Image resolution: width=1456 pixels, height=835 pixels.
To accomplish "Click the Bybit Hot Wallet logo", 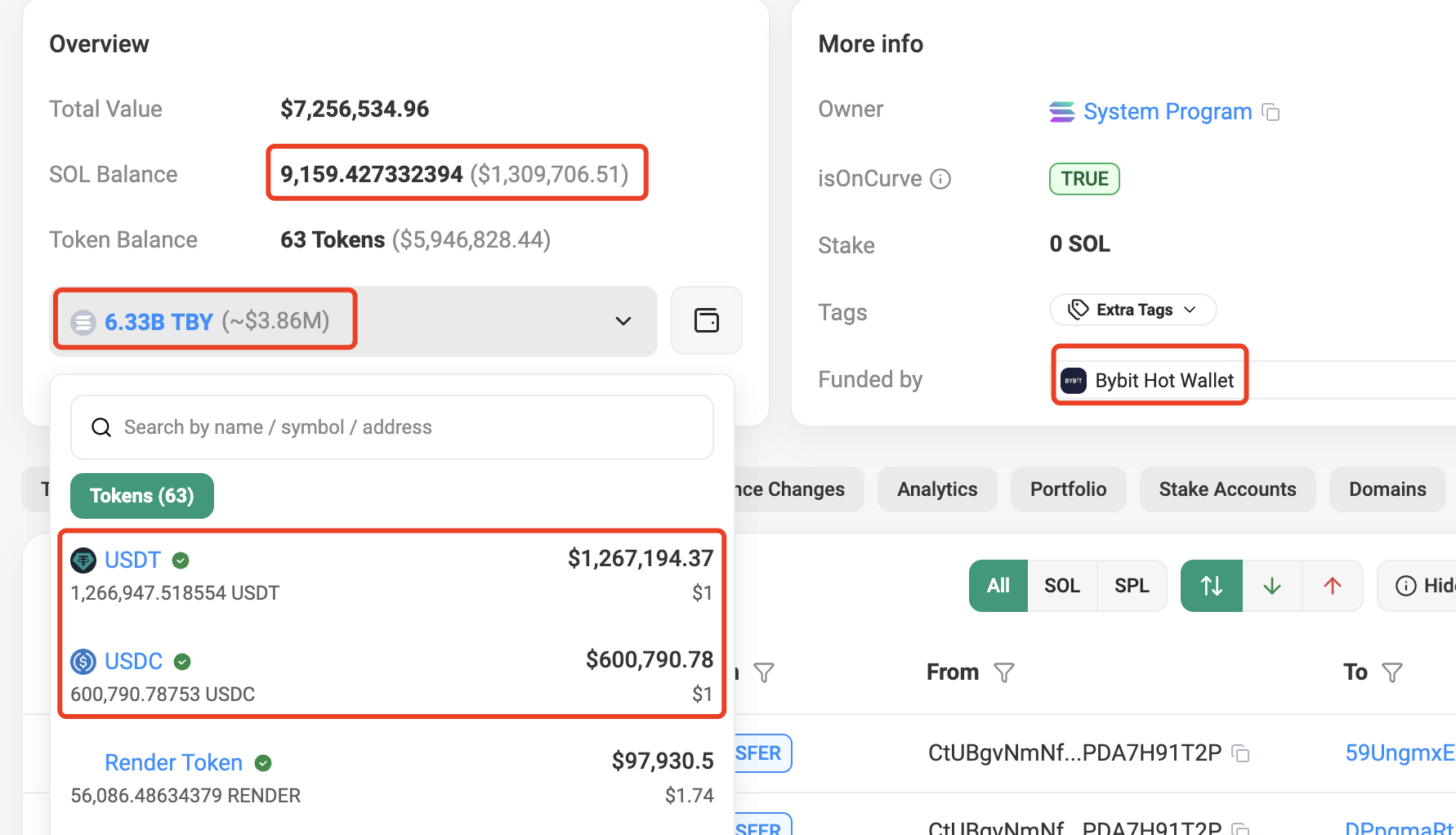I will (1073, 381).
